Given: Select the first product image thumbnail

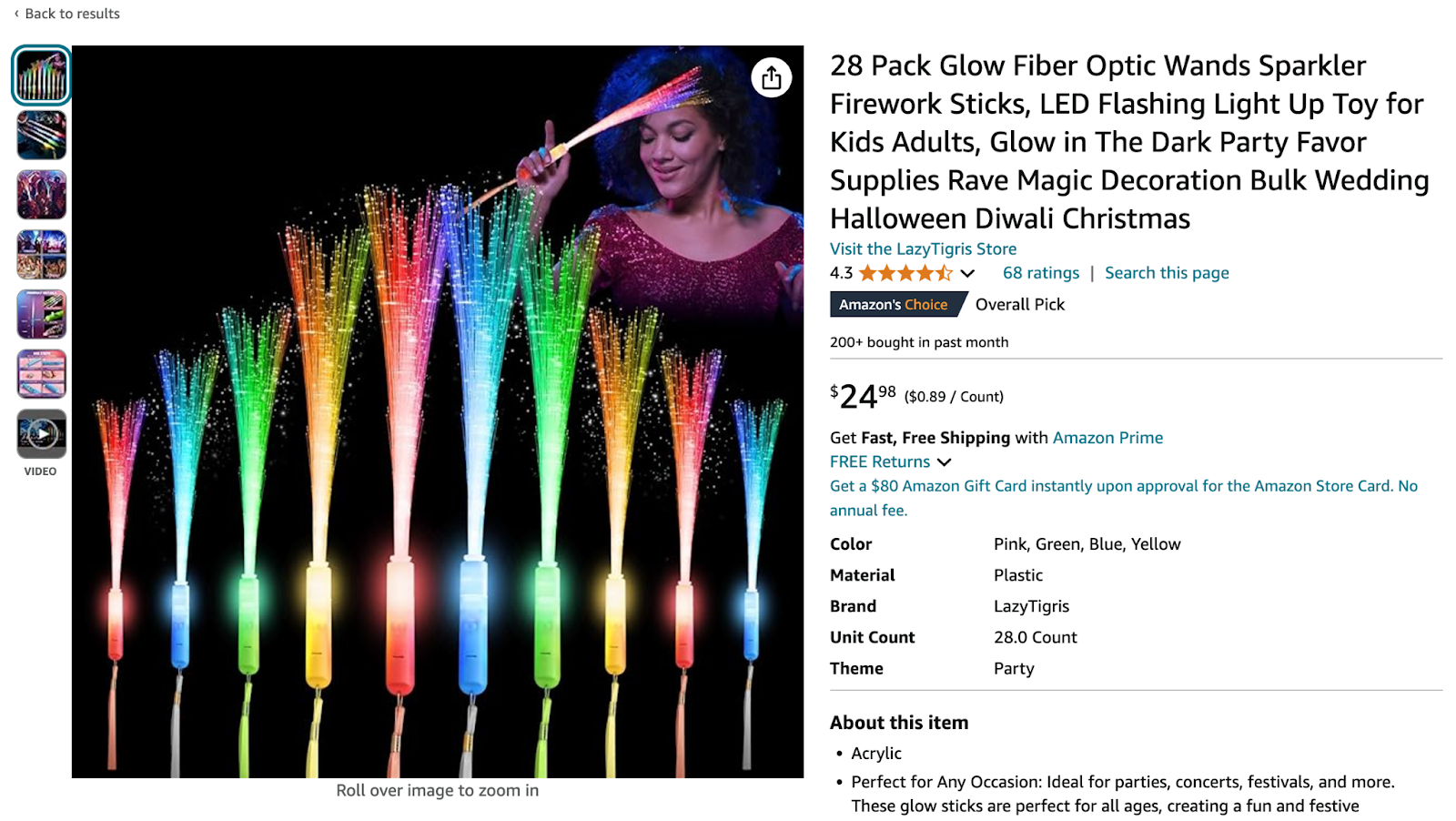Looking at the screenshot, I should tap(40, 76).
